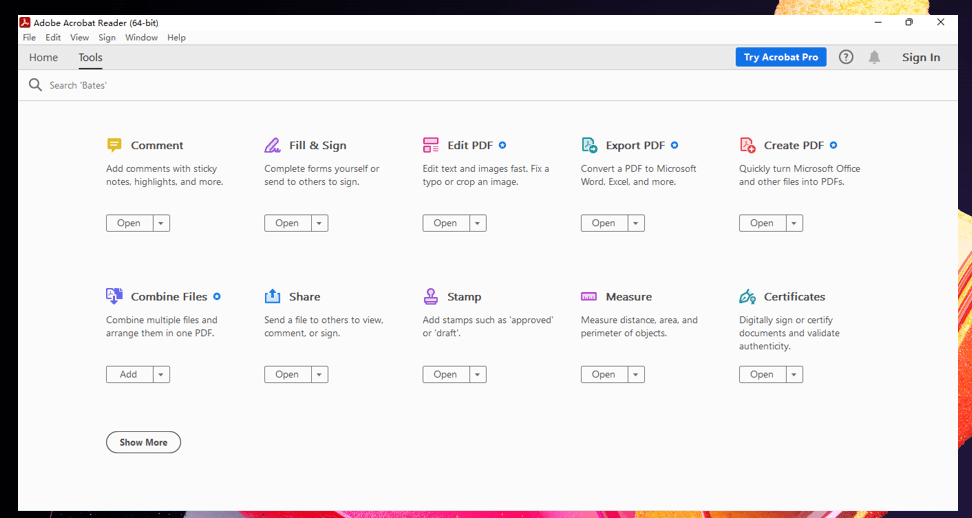This screenshot has width=972, height=518.
Task: Click the Certificates heading text
Action: tap(795, 296)
